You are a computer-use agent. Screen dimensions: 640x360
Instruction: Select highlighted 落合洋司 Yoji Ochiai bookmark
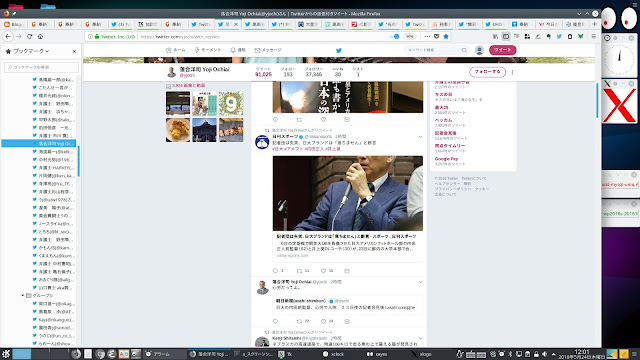coord(38,143)
